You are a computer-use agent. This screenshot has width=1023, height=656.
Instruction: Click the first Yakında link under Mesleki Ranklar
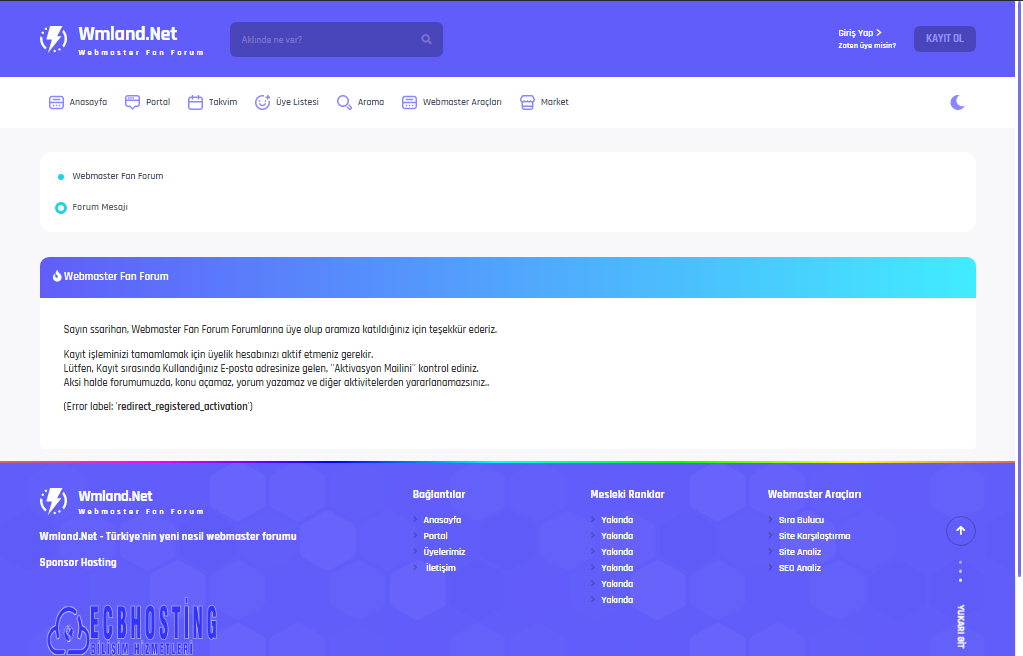[x=617, y=520]
